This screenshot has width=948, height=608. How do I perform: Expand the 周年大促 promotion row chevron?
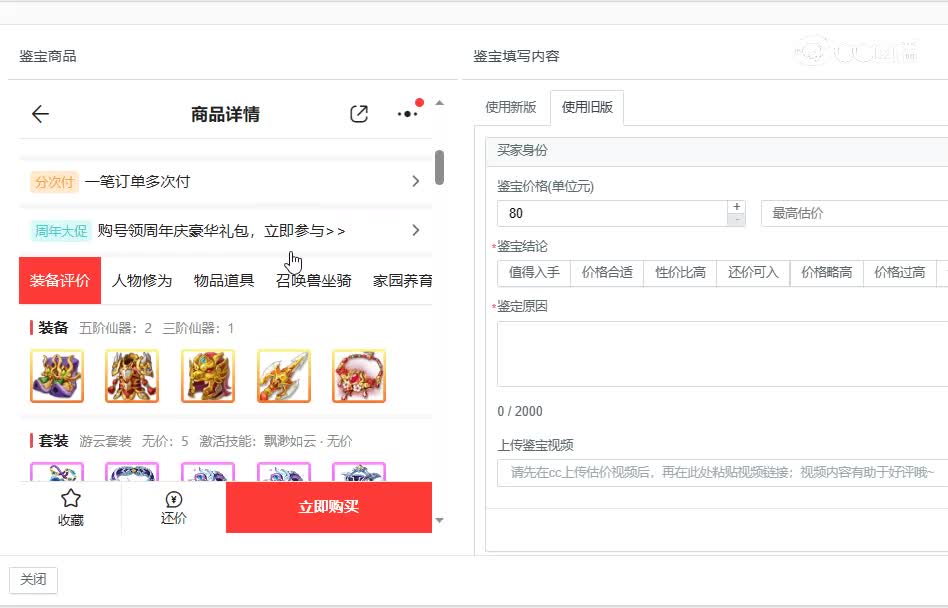click(417, 229)
